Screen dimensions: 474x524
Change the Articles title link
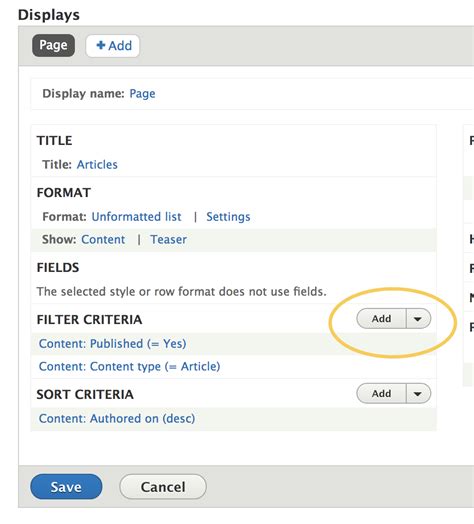[x=97, y=164]
